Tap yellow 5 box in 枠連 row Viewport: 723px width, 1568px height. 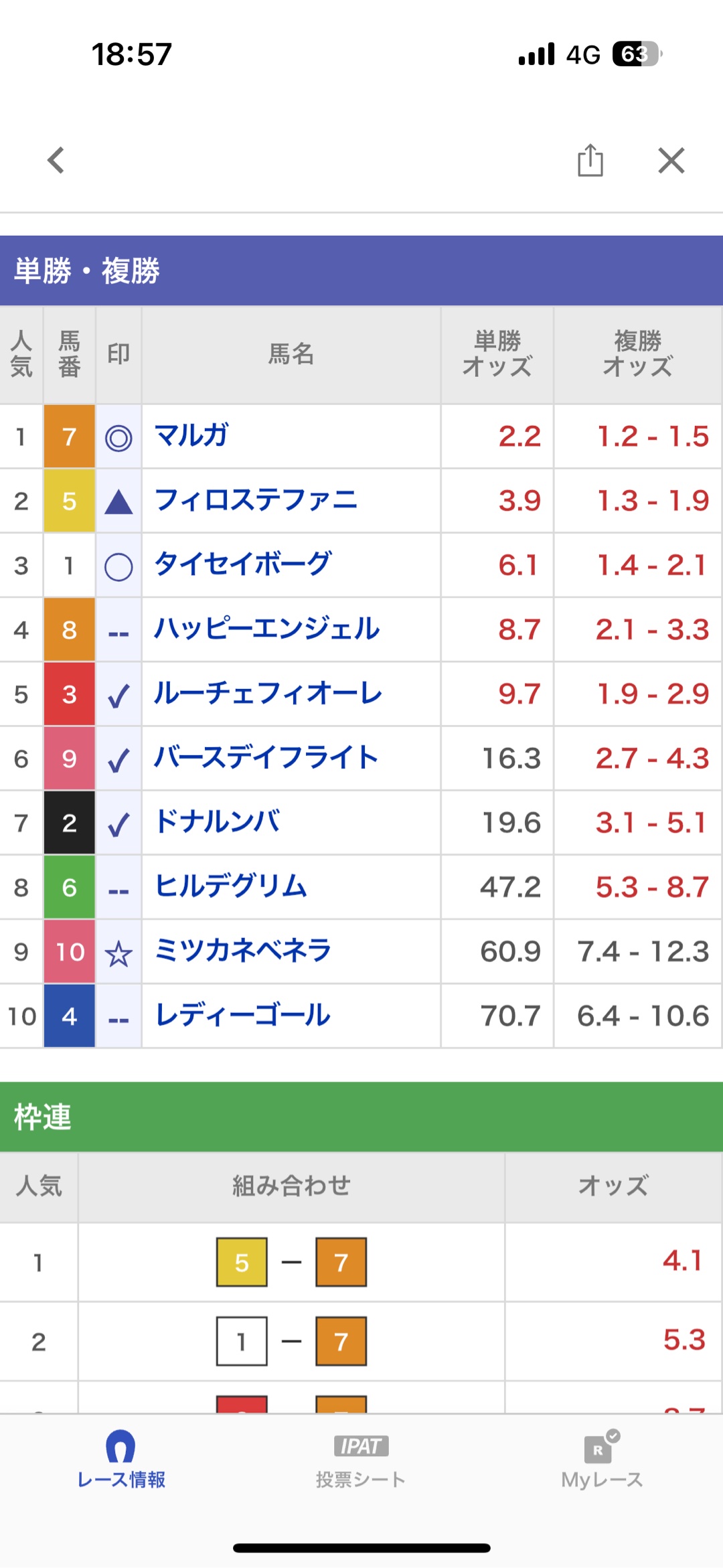click(242, 1262)
